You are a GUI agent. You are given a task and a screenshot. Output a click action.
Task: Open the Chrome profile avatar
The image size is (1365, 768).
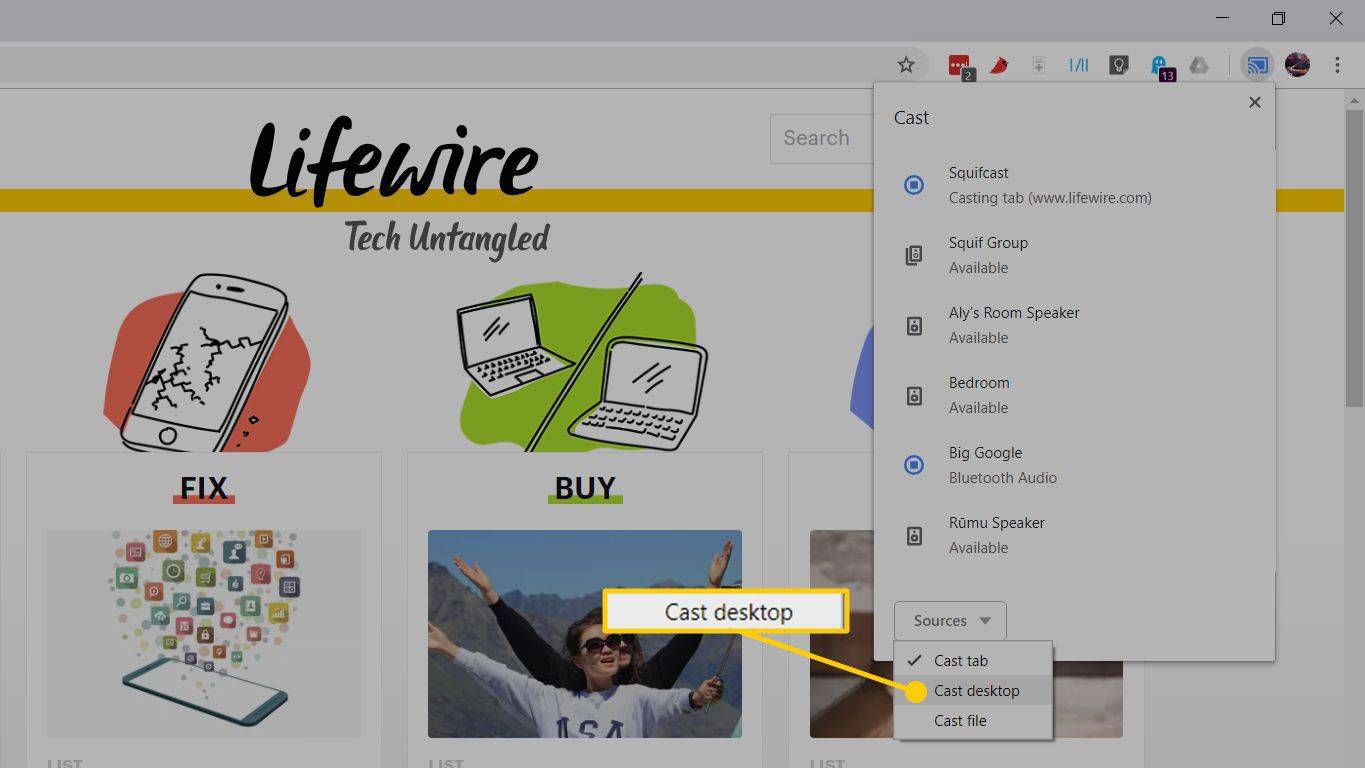click(1297, 65)
